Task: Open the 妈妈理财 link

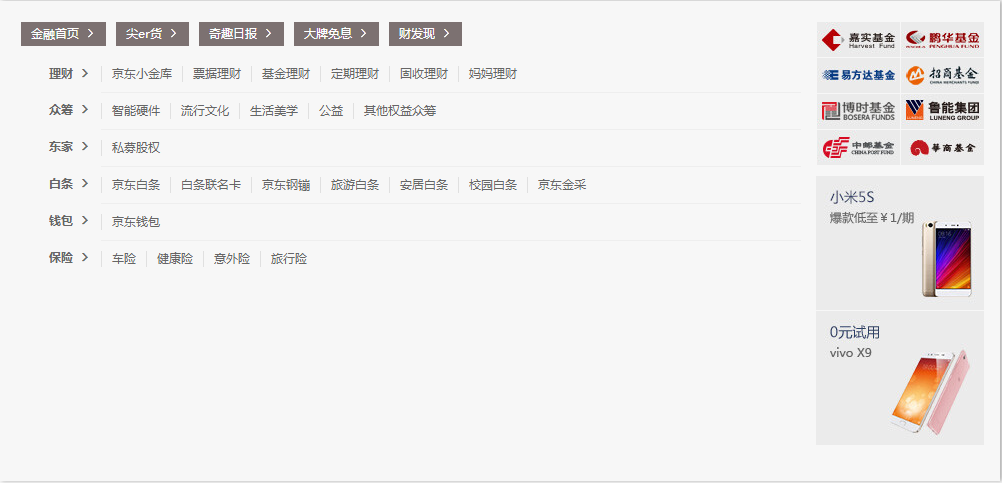Action: pos(493,74)
